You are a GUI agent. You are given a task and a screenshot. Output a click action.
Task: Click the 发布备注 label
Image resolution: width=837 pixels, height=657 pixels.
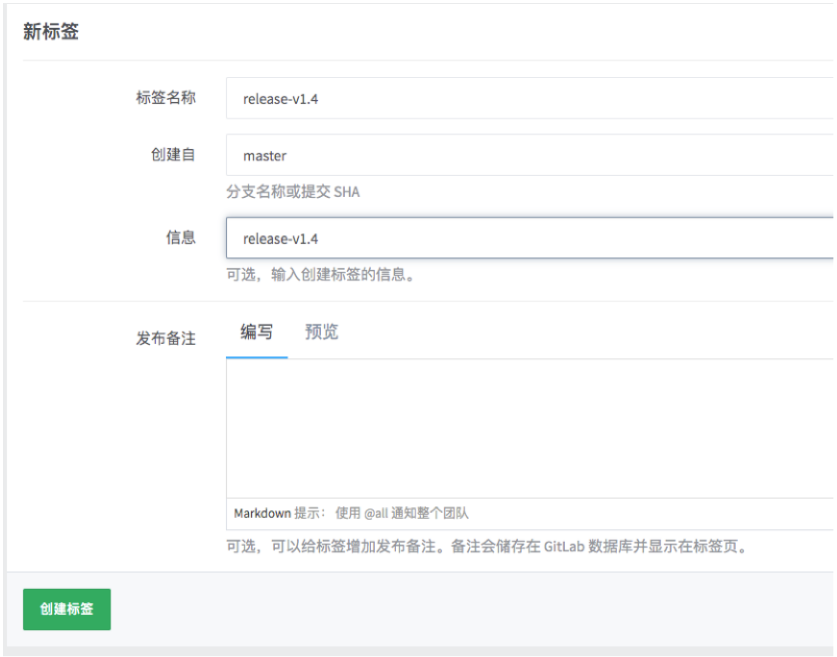tap(165, 338)
